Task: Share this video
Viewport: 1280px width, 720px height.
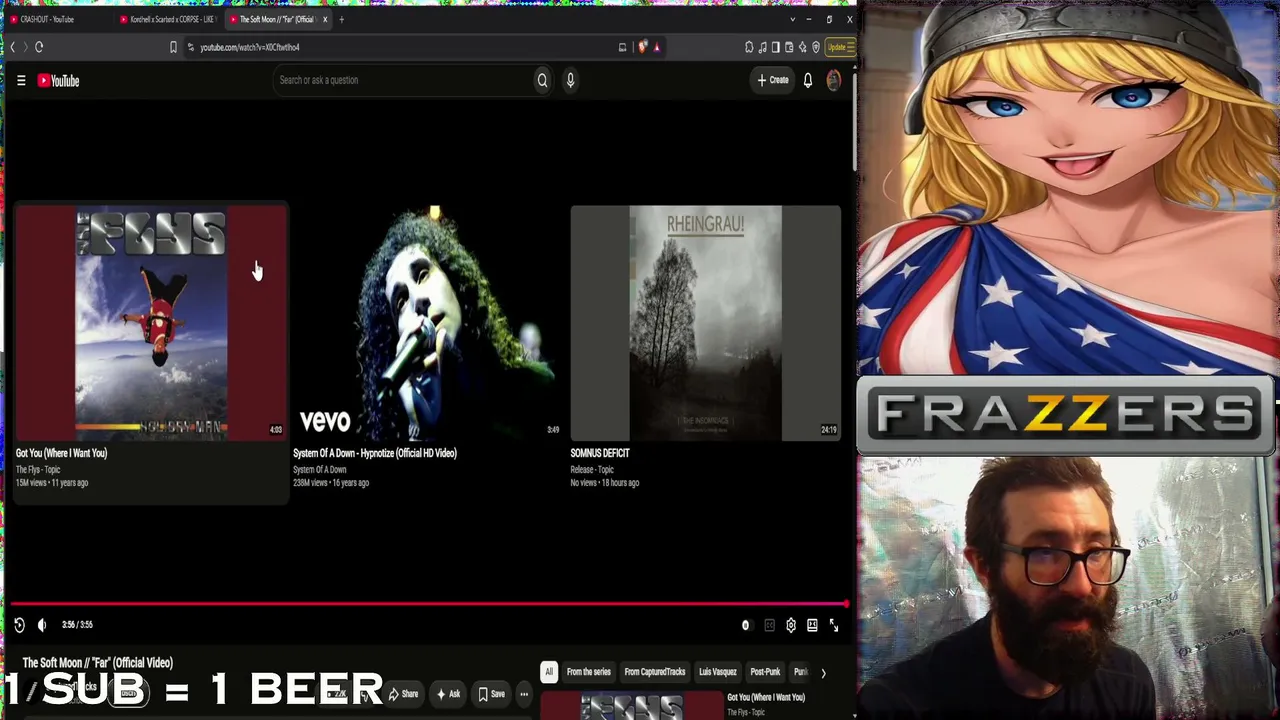Action: pos(403,694)
